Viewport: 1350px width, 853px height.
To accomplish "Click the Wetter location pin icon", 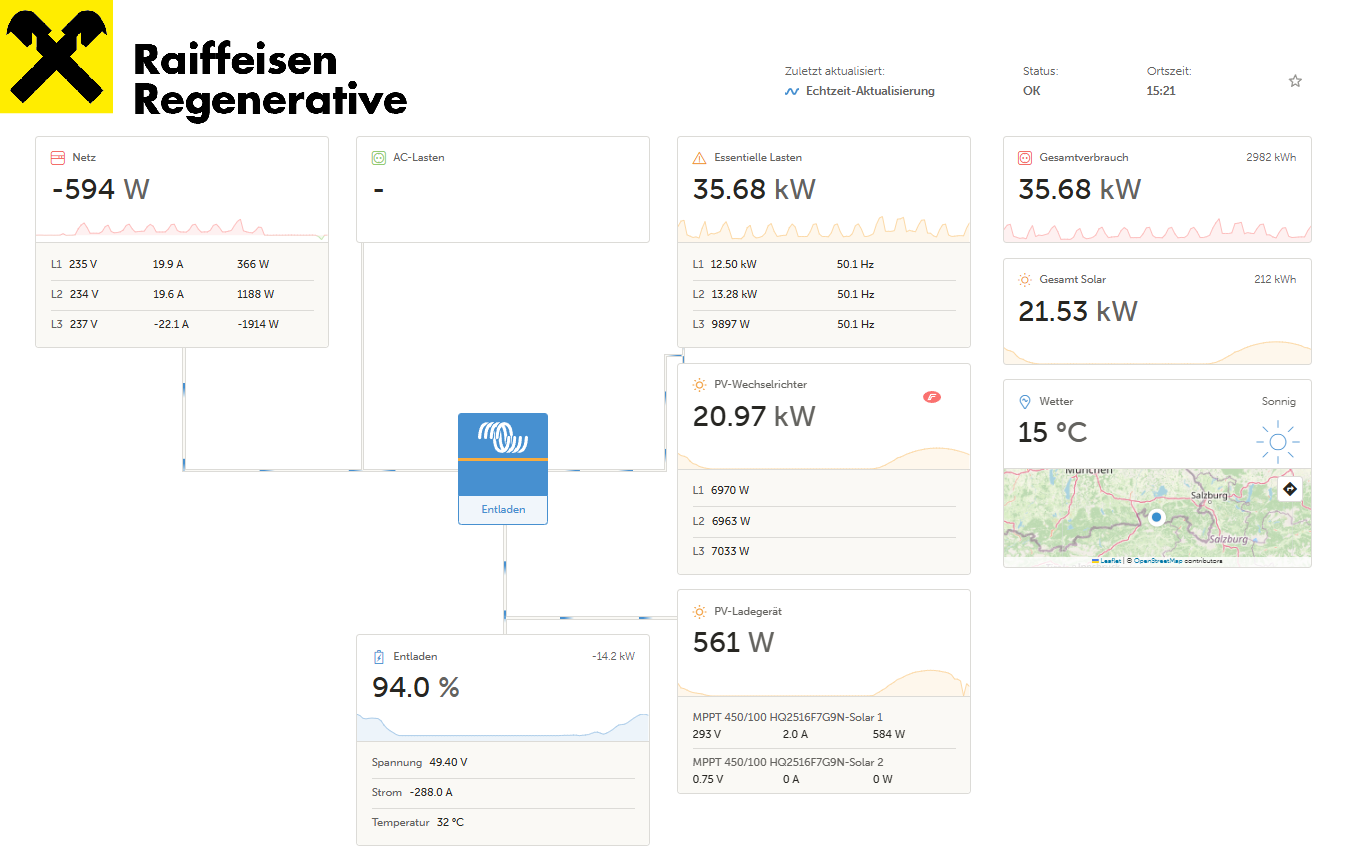I will coord(1024,402).
